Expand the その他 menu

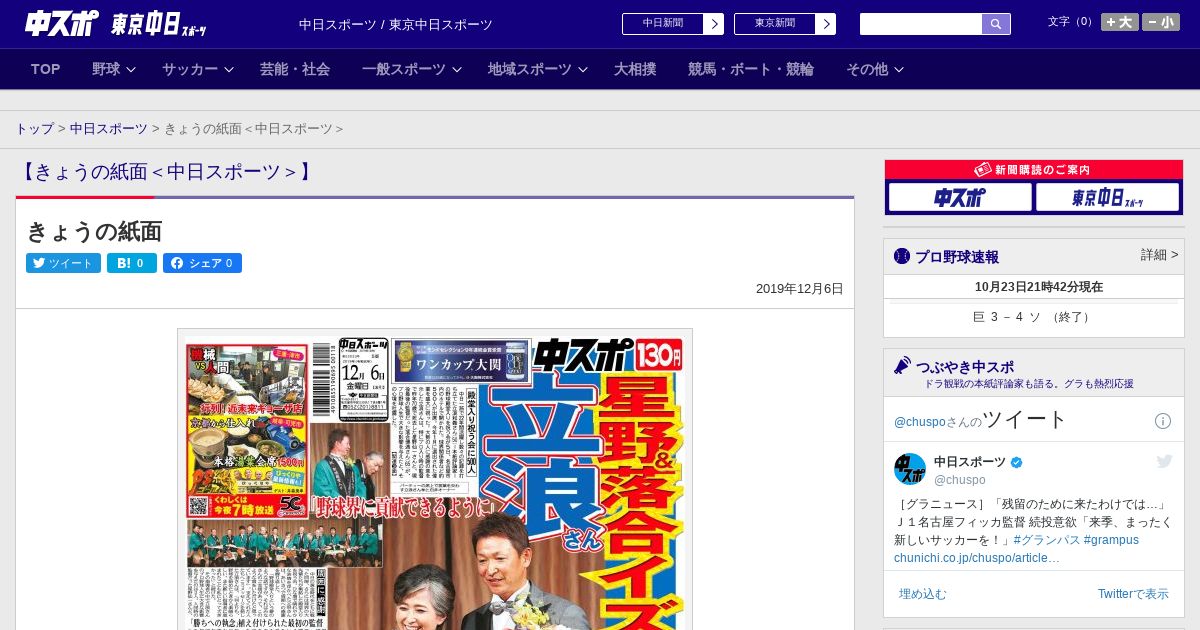tap(875, 69)
